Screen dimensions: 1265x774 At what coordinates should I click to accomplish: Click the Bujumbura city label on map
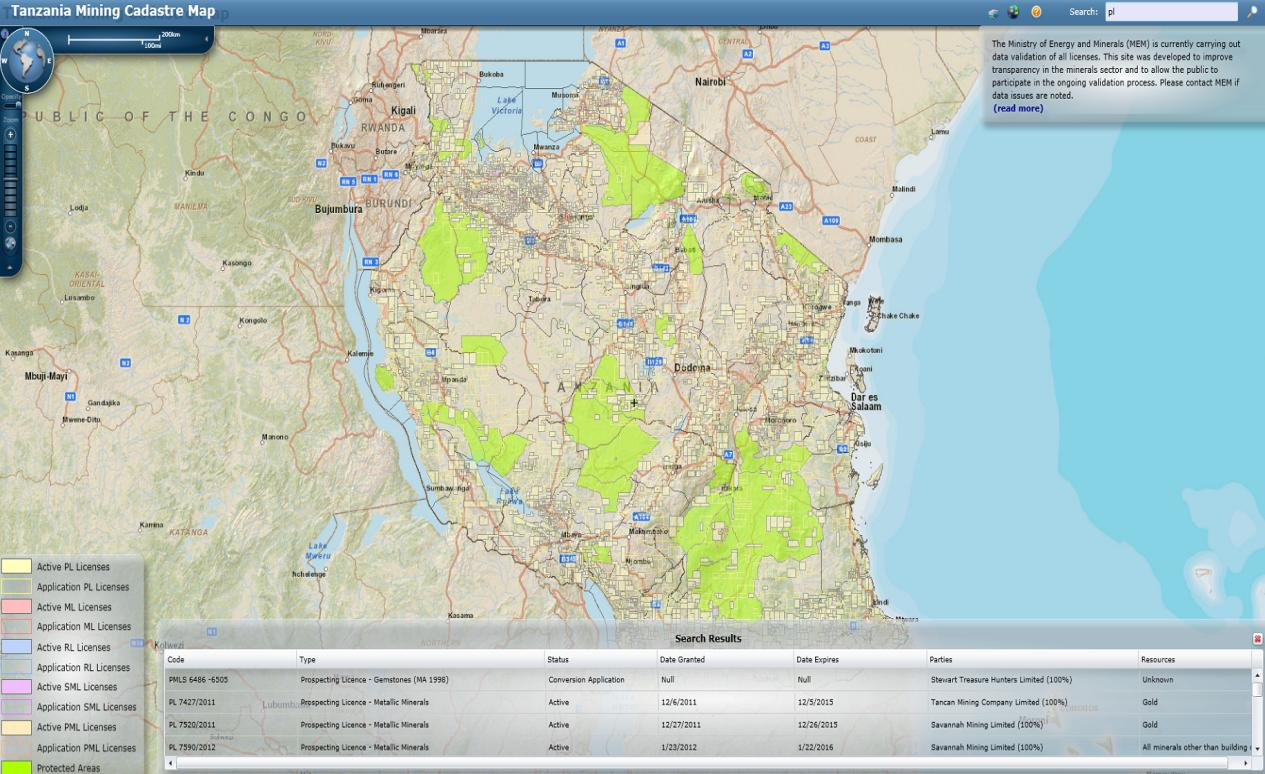(x=338, y=210)
